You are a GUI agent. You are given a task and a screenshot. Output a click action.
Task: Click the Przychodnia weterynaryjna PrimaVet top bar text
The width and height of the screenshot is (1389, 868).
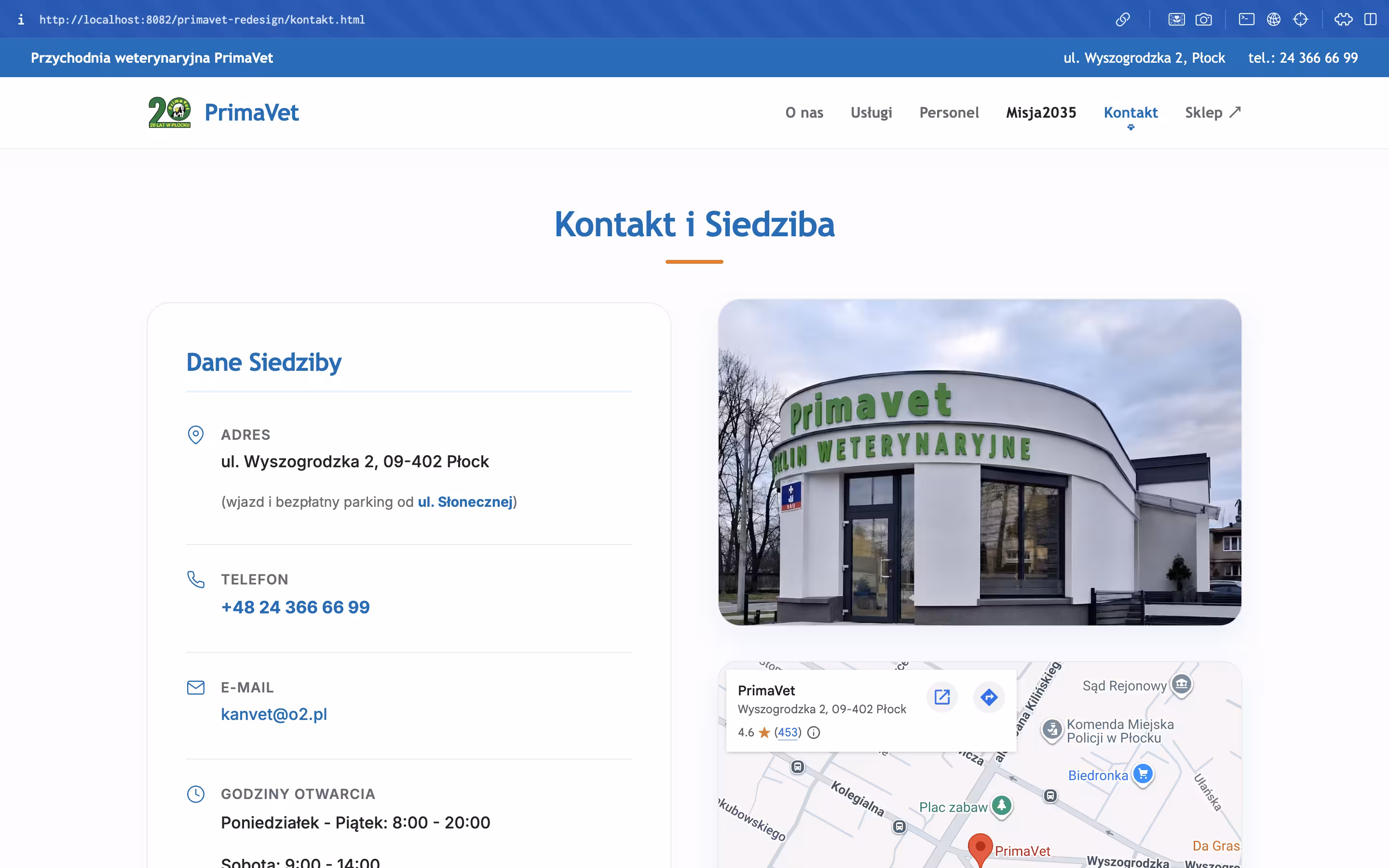[x=151, y=57]
